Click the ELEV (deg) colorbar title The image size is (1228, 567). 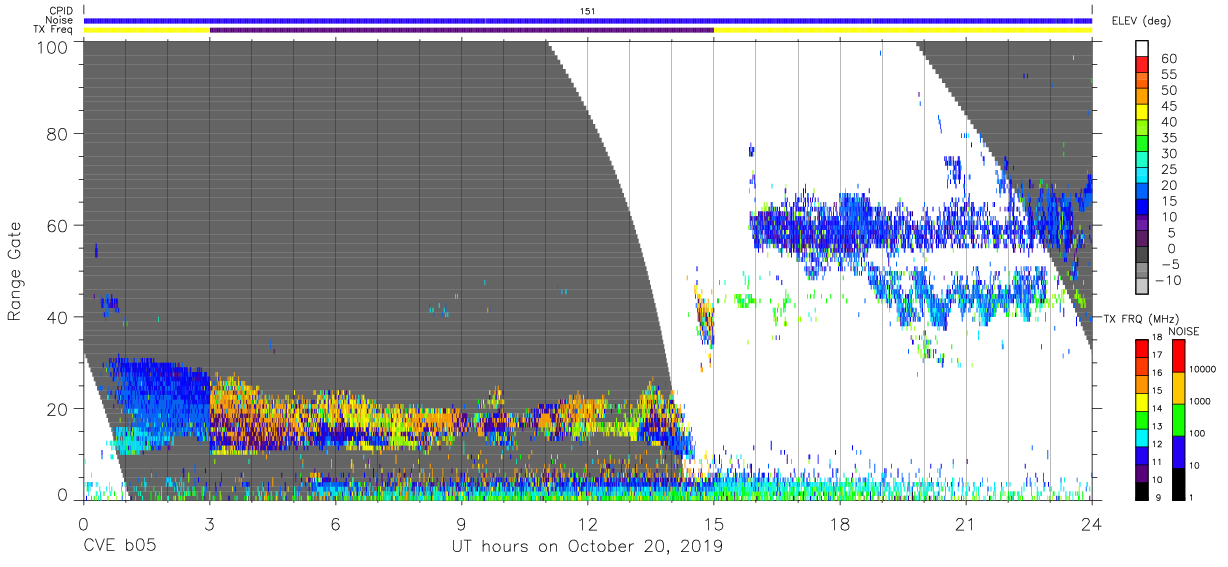[1141, 20]
